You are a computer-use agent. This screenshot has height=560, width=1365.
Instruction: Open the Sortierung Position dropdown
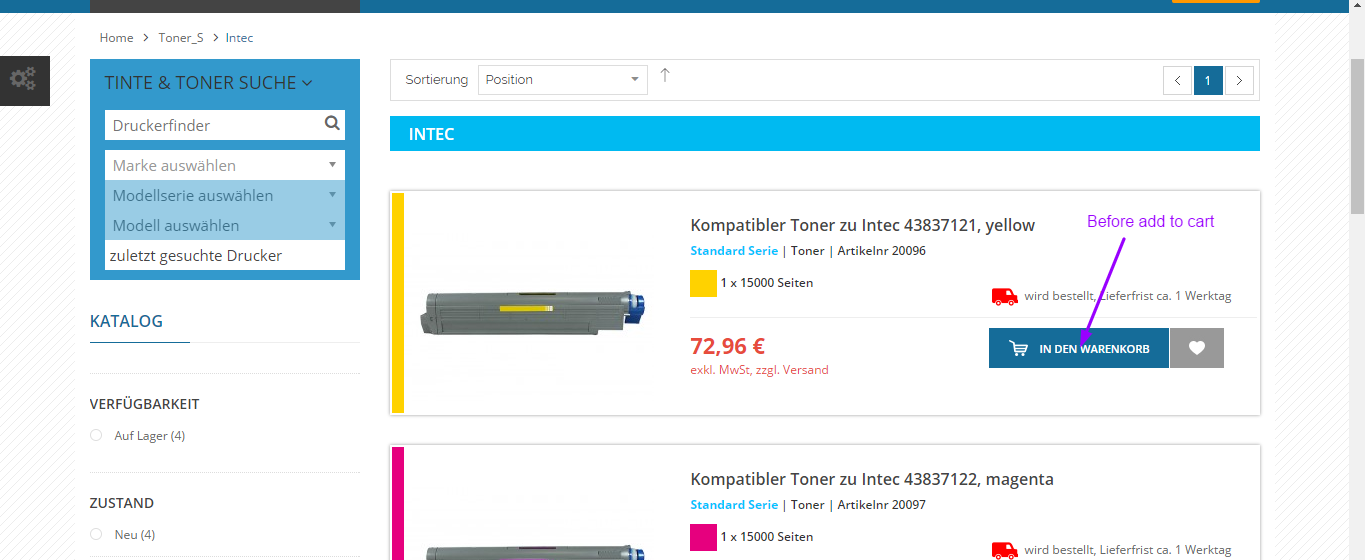coord(563,79)
